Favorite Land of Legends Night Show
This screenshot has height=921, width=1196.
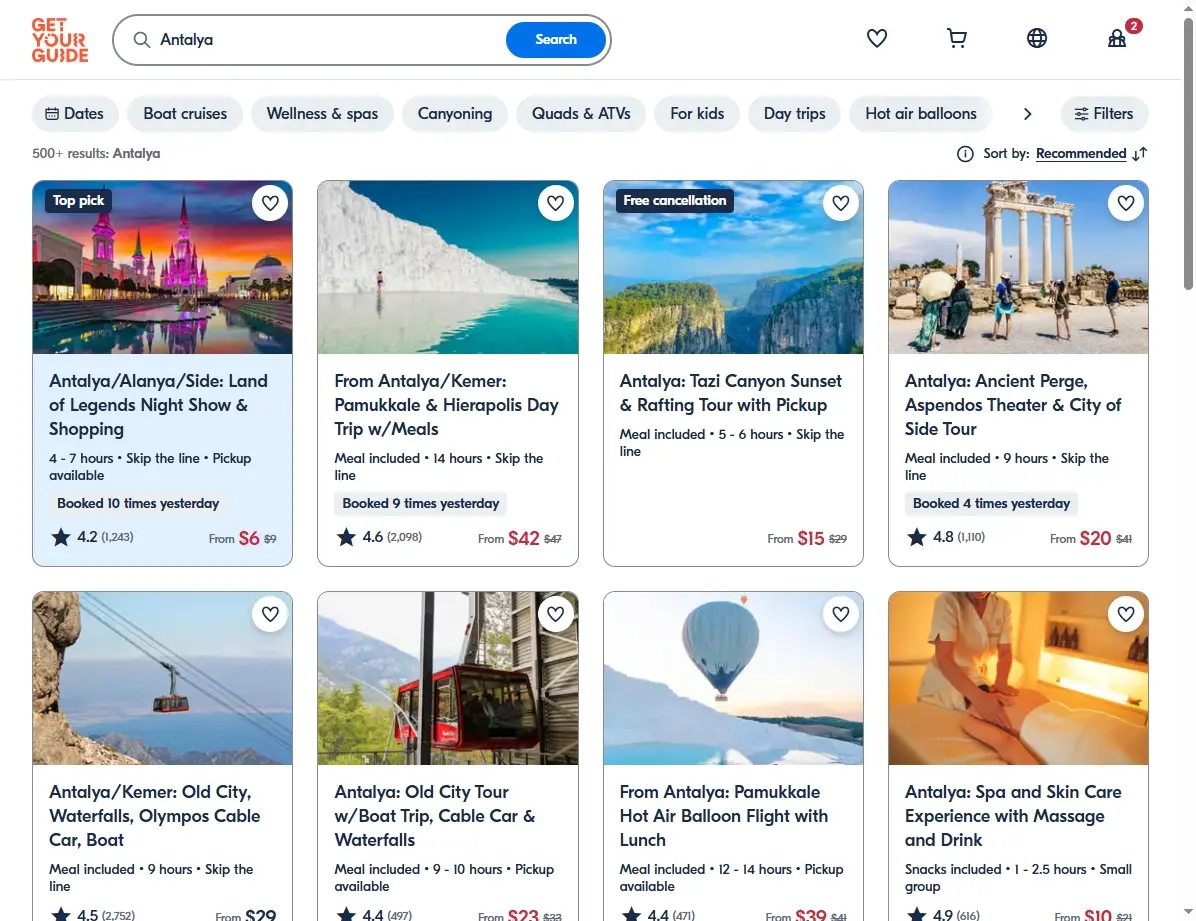coord(270,203)
